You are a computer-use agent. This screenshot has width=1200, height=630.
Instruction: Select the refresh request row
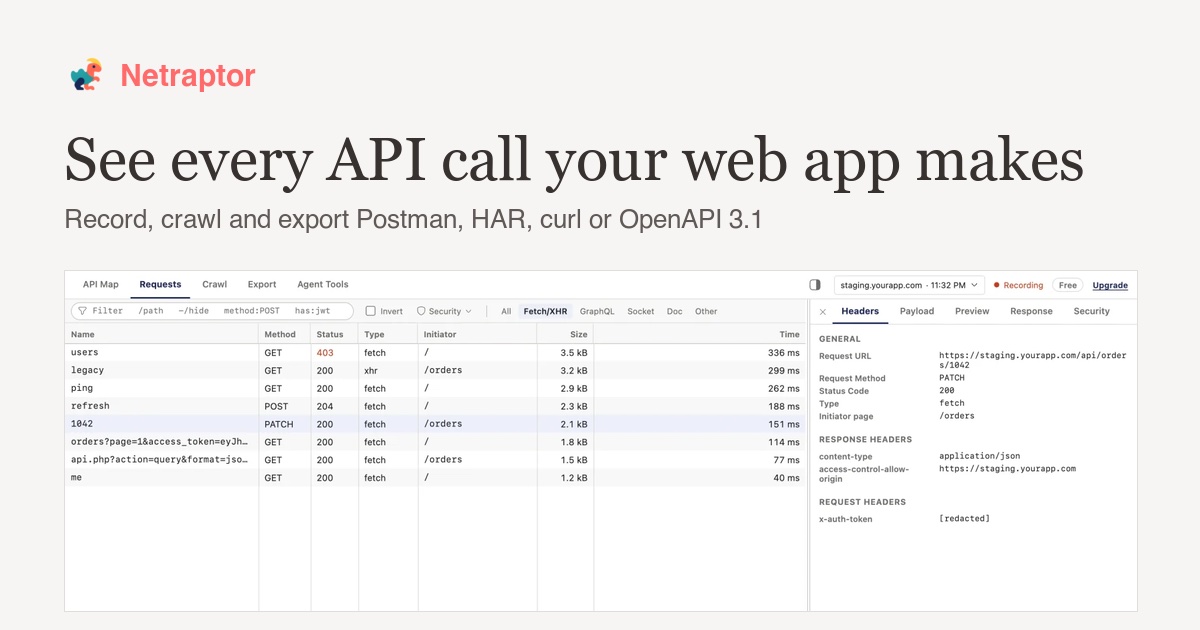click(x=436, y=407)
